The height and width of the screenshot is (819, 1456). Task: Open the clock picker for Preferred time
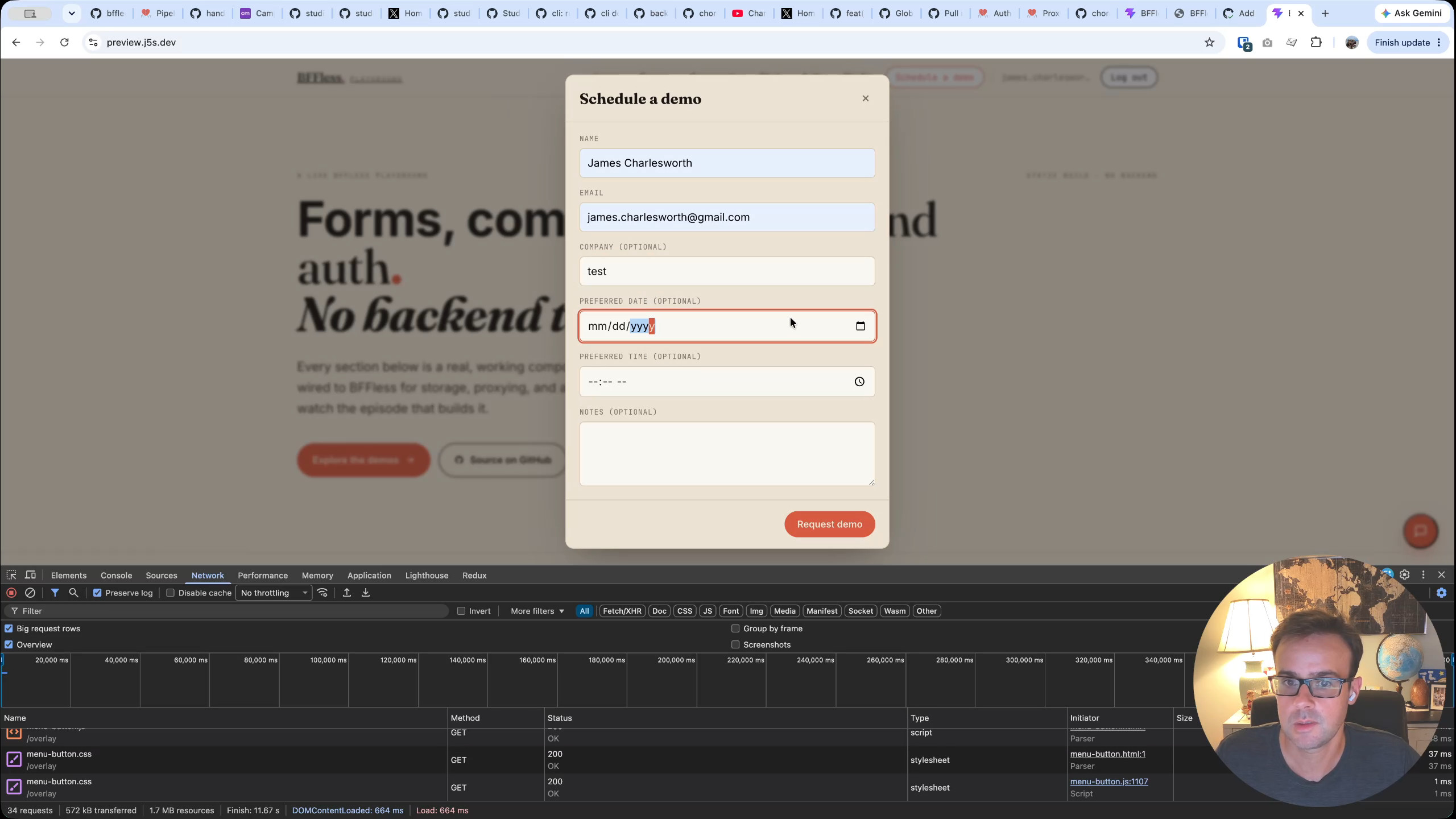point(859,382)
